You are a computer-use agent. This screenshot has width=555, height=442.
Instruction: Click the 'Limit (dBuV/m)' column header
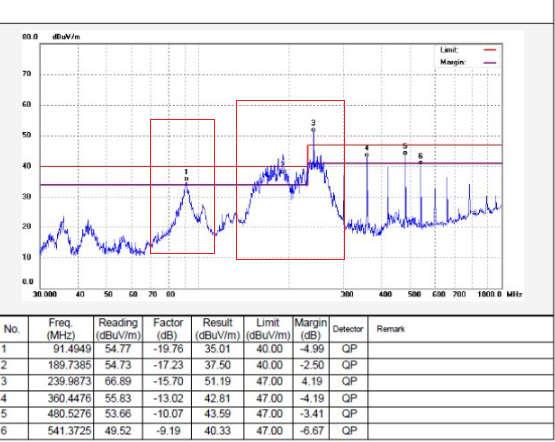268,329
